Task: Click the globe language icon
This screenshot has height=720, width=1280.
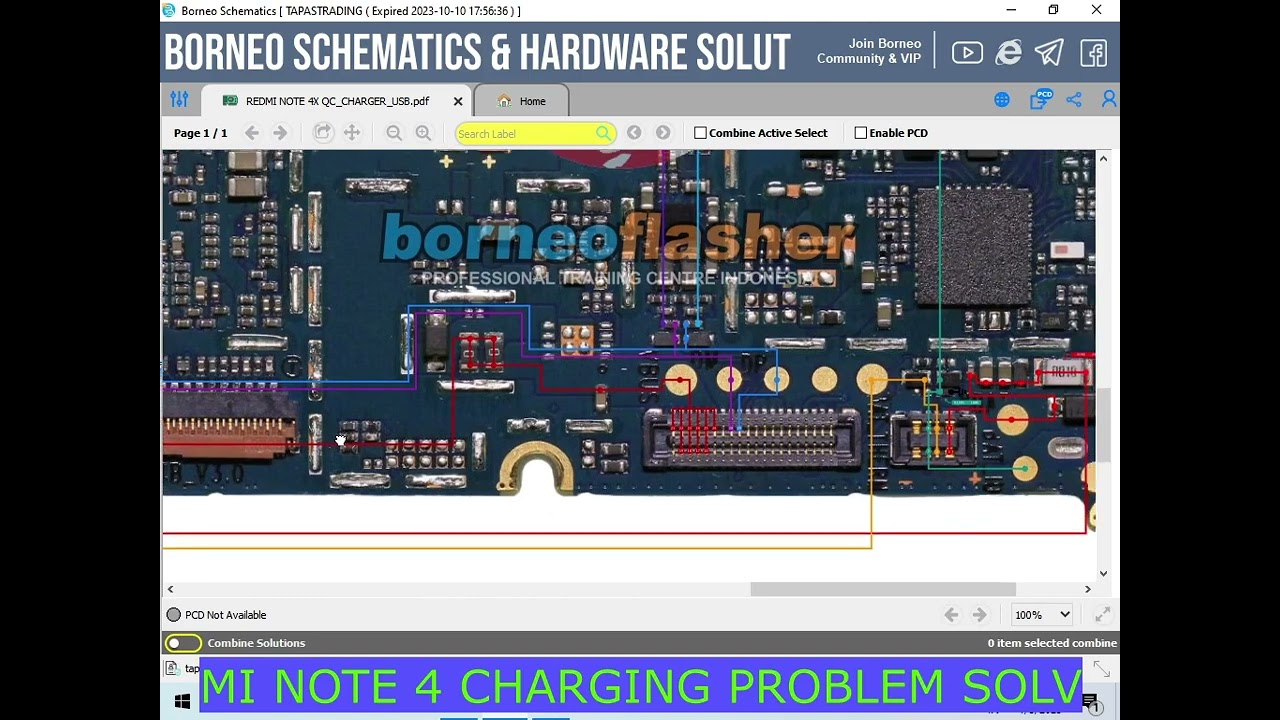Action: pyautogui.click(x=1002, y=100)
